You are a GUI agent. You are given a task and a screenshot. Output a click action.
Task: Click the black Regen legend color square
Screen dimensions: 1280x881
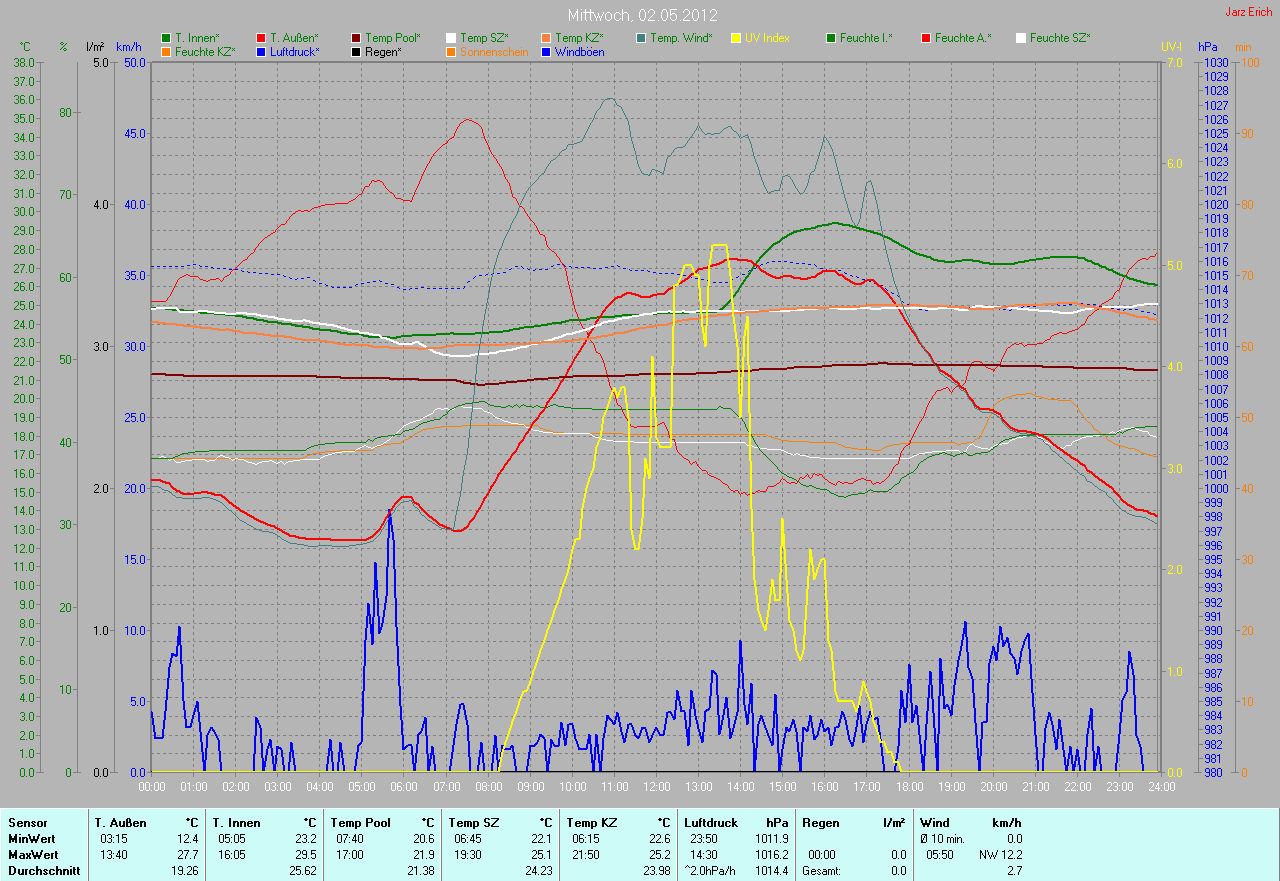click(356, 51)
